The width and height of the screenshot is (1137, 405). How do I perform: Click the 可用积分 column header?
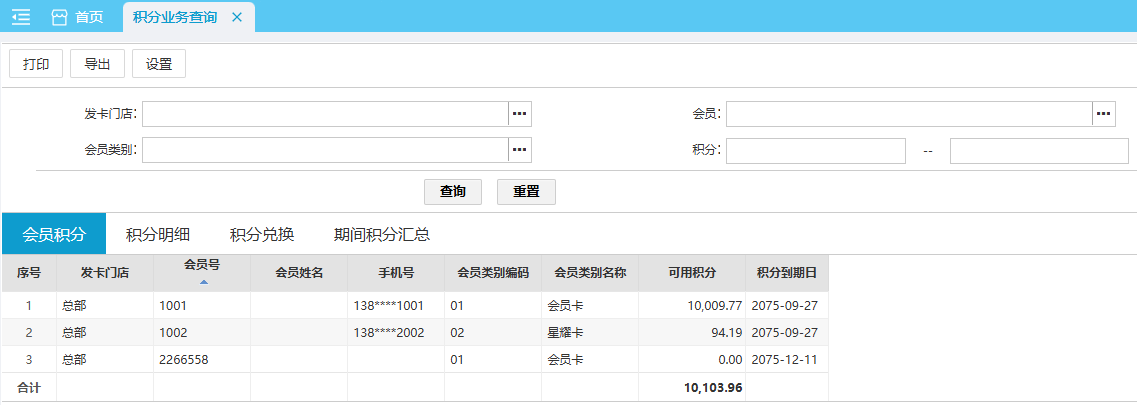pos(692,273)
